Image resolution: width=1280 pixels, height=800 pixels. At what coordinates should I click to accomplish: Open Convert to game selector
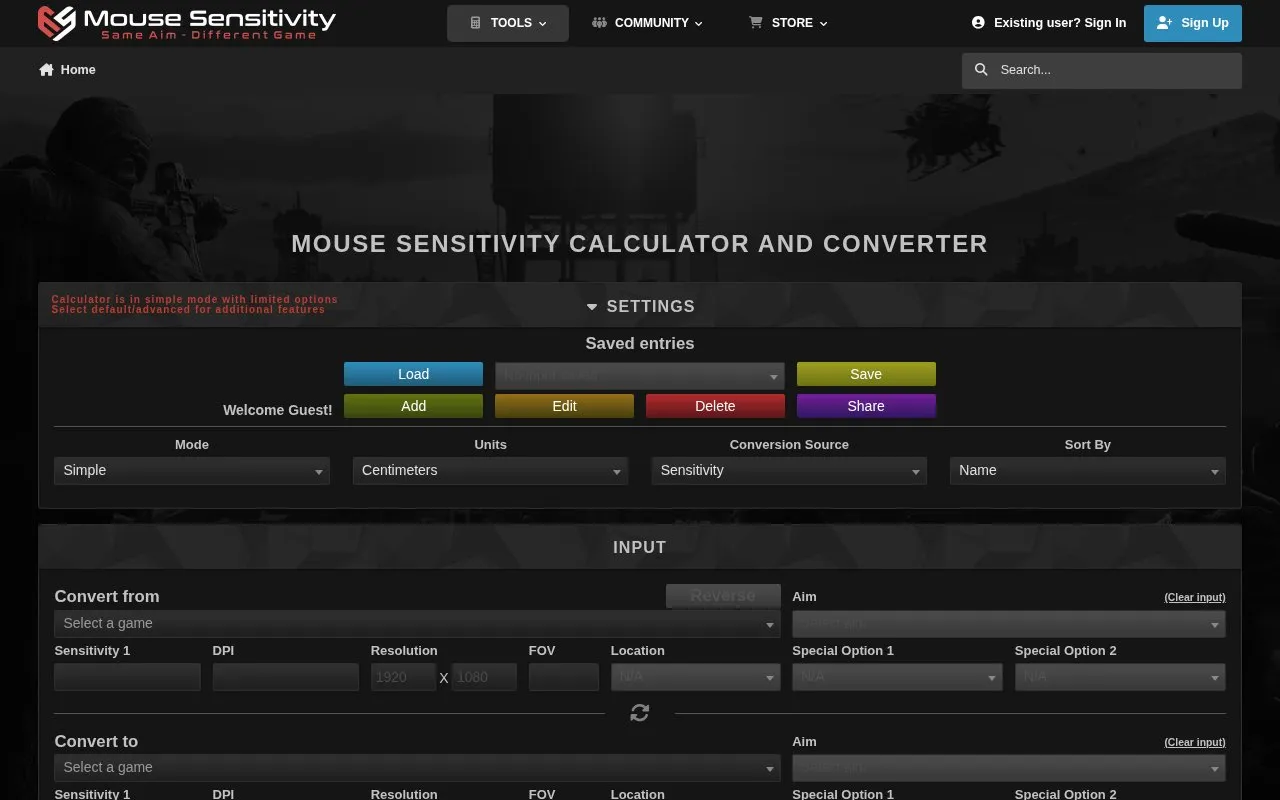tap(417, 768)
